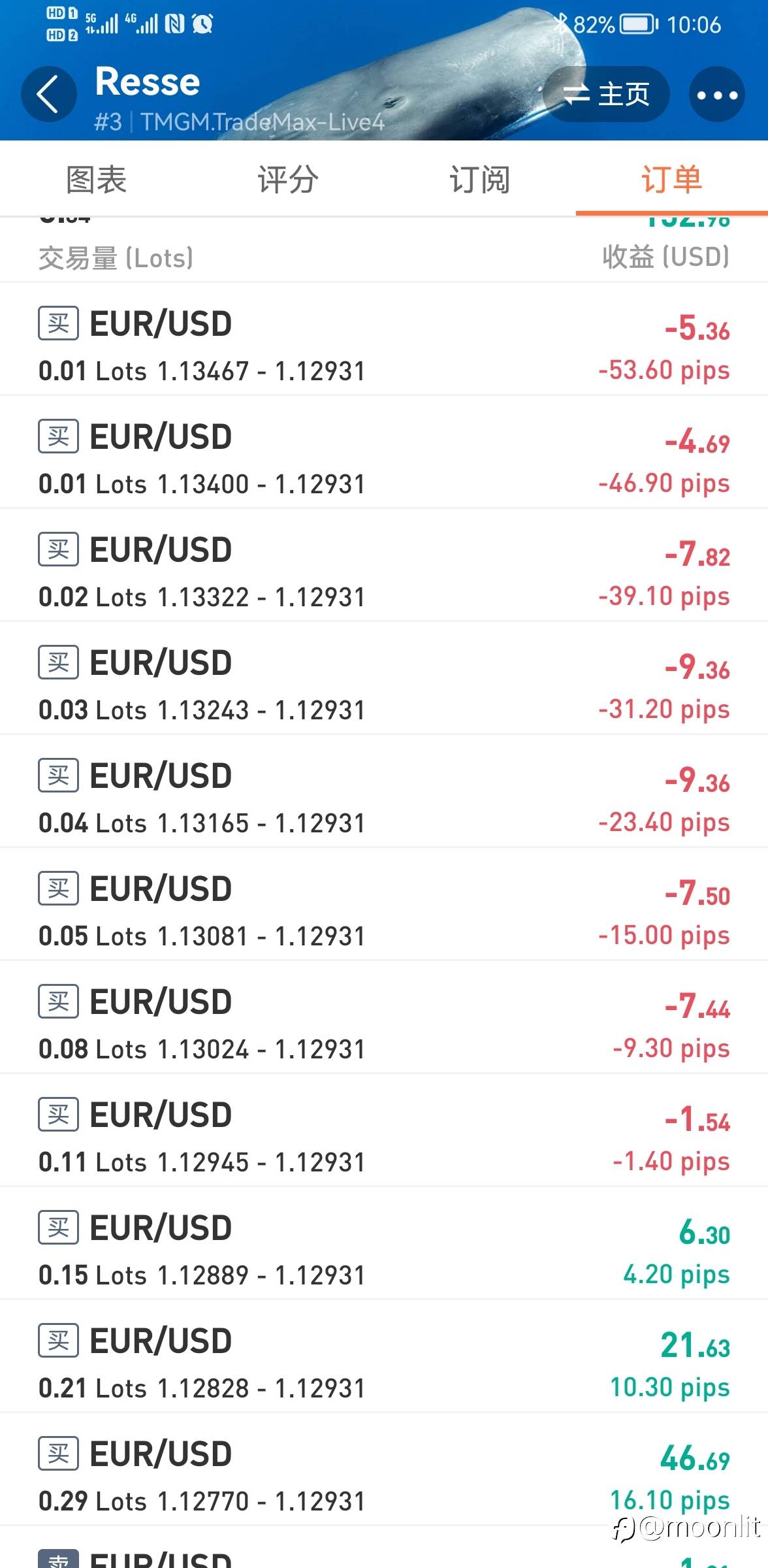Open the three-dot more options menu
The image size is (768, 1568).
[x=717, y=95]
